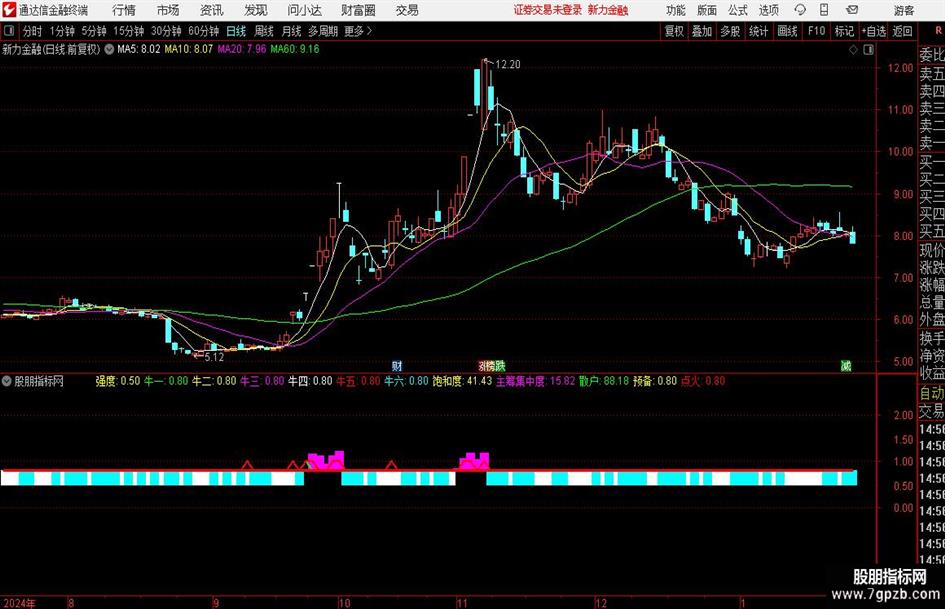Click the 减 marker near right edge

point(846,365)
